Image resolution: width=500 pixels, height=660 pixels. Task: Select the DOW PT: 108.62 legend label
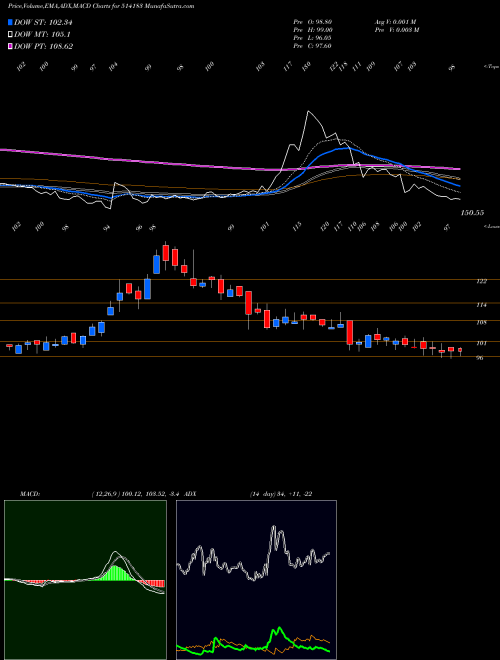click(43, 46)
